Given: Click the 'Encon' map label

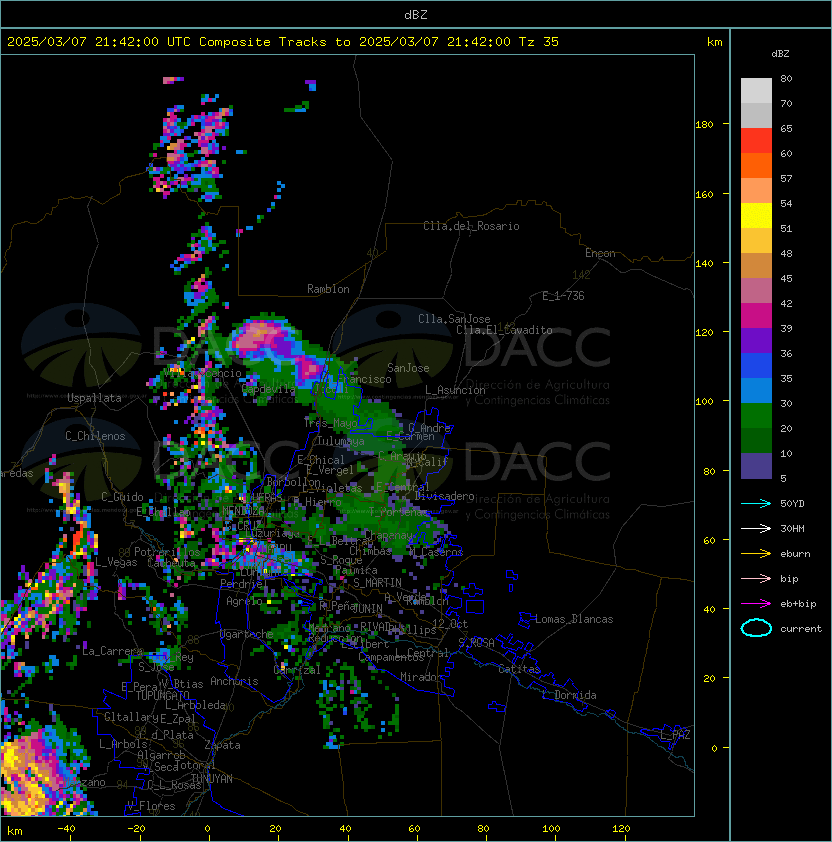Looking at the screenshot, I should (600, 253).
